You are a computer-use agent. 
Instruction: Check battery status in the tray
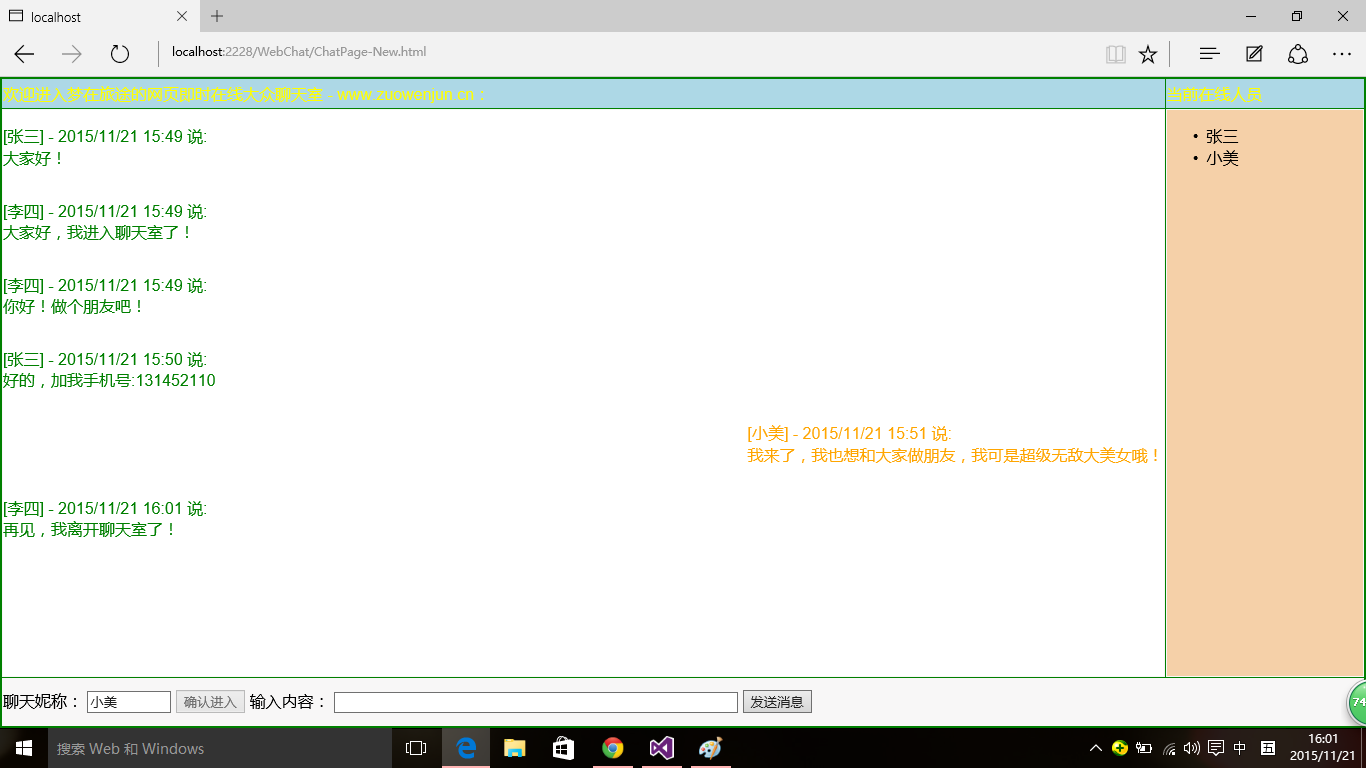(1144, 748)
